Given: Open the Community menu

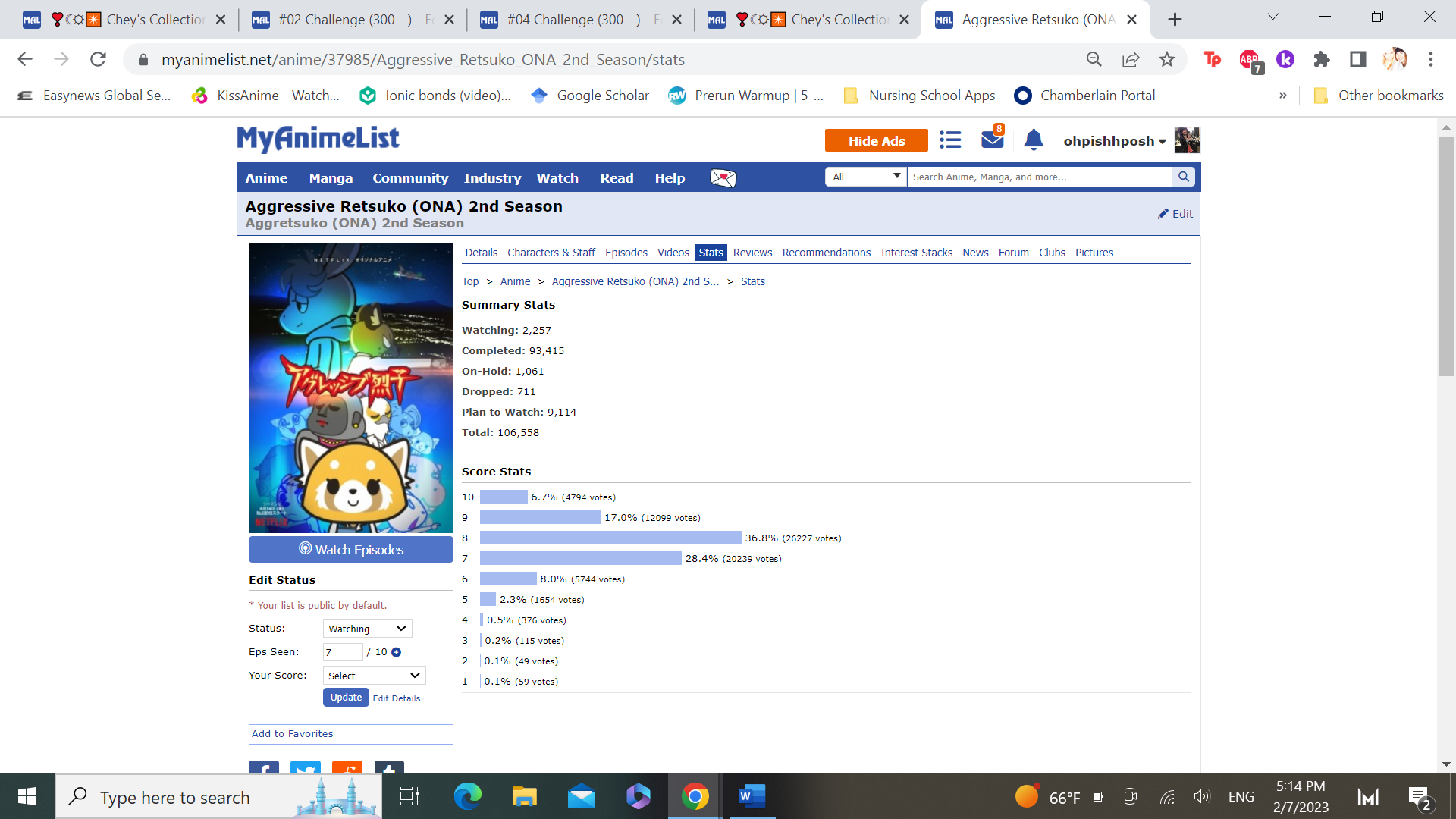Looking at the screenshot, I should 410,178.
